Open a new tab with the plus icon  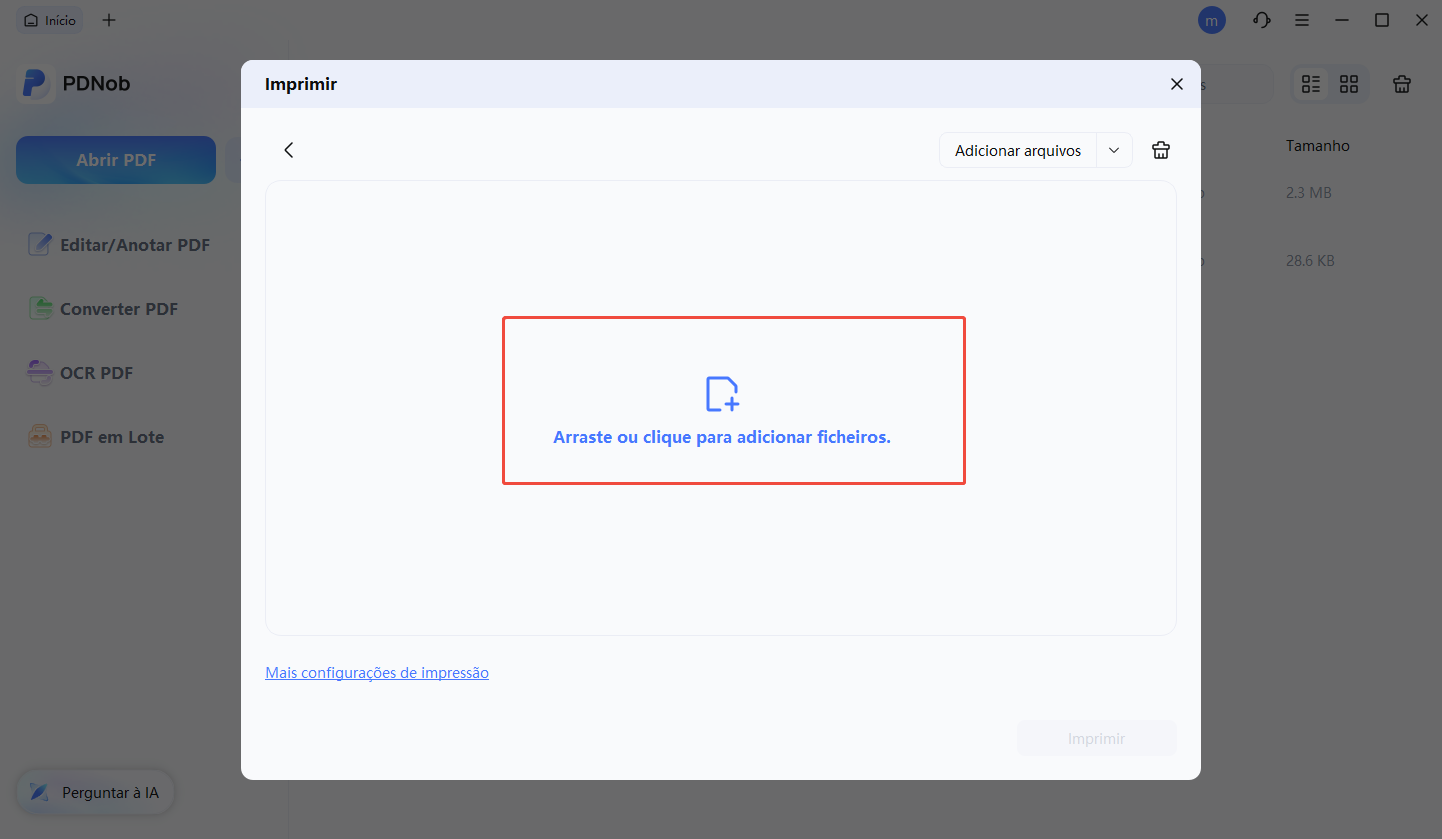click(109, 20)
